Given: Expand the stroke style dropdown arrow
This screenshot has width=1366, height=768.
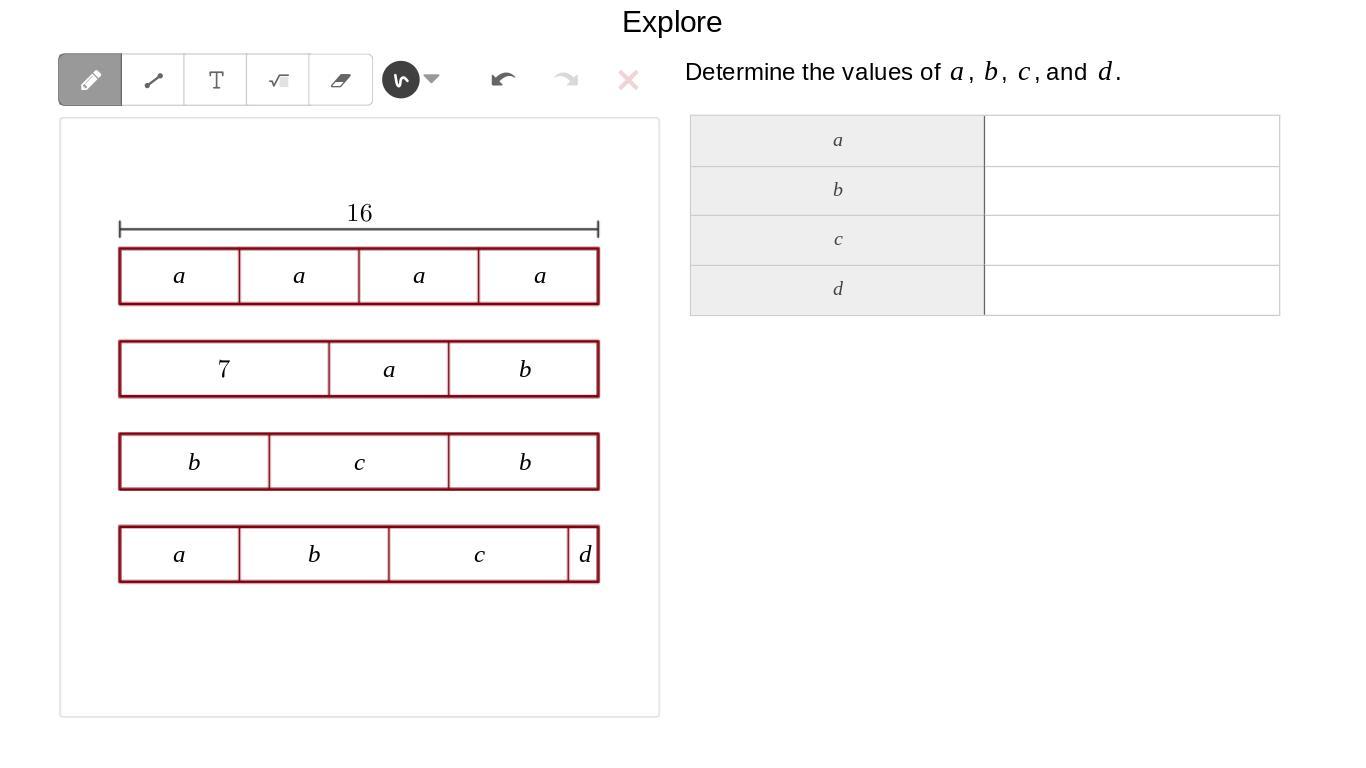Looking at the screenshot, I should pos(432,79).
